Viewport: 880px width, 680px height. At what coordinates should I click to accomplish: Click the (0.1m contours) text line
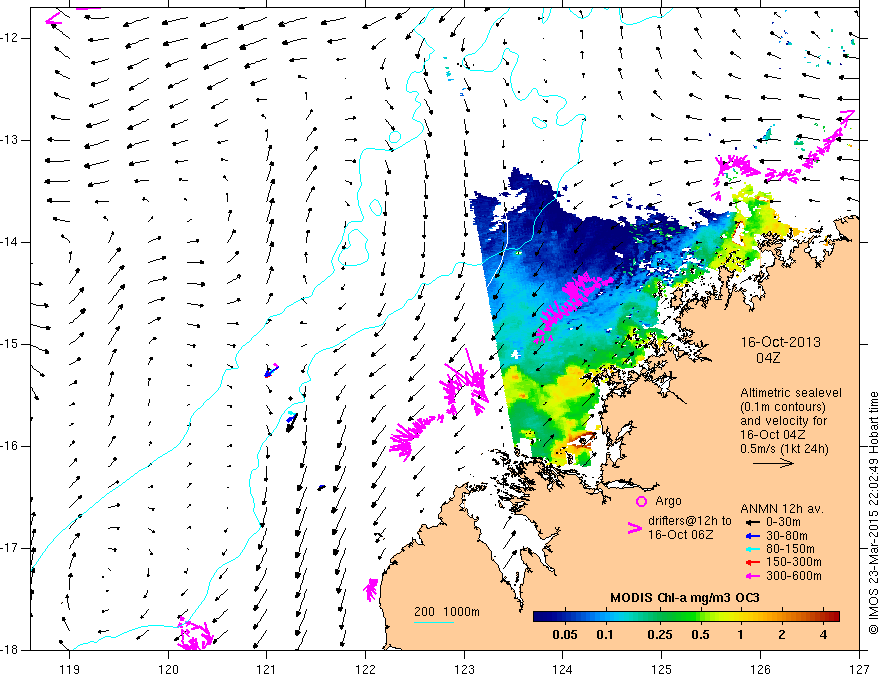tap(783, 407)
